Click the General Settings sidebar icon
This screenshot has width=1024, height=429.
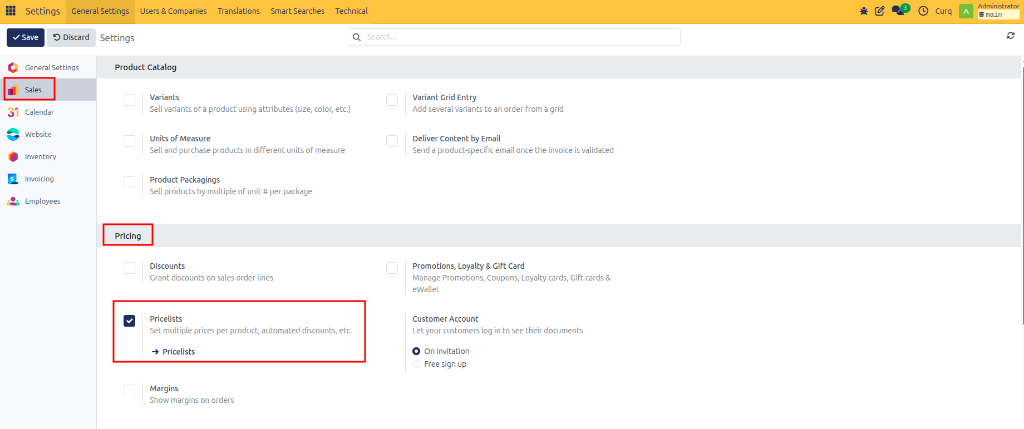point(12,67)
